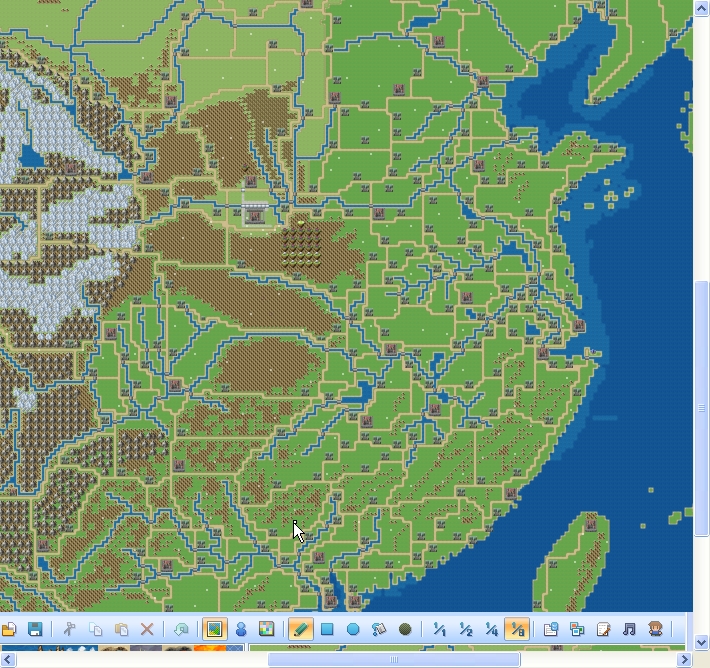The image size is (710, 668).
Task: Open the Resource Manager
Action: 577,629
